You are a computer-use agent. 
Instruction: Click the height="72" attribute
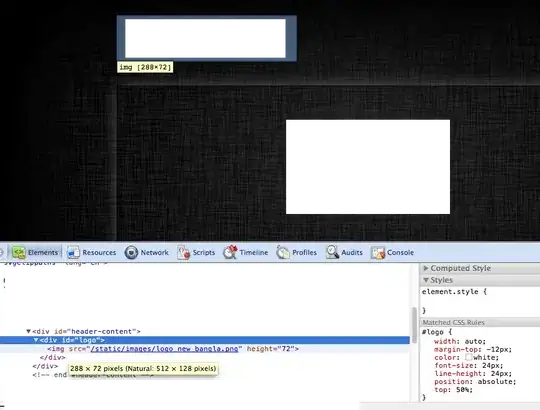click(270, 349)
